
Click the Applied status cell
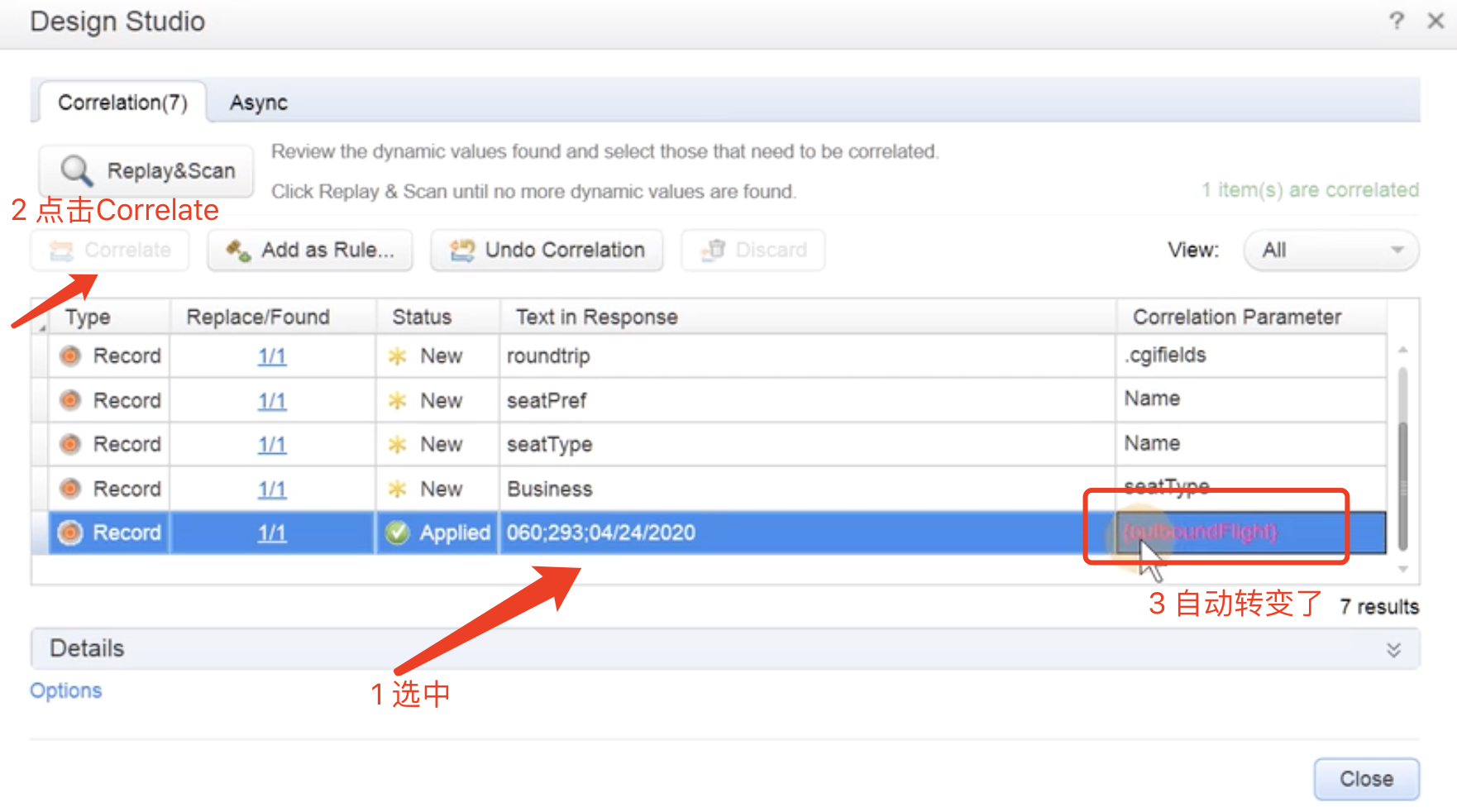click(x=438, y=533)
